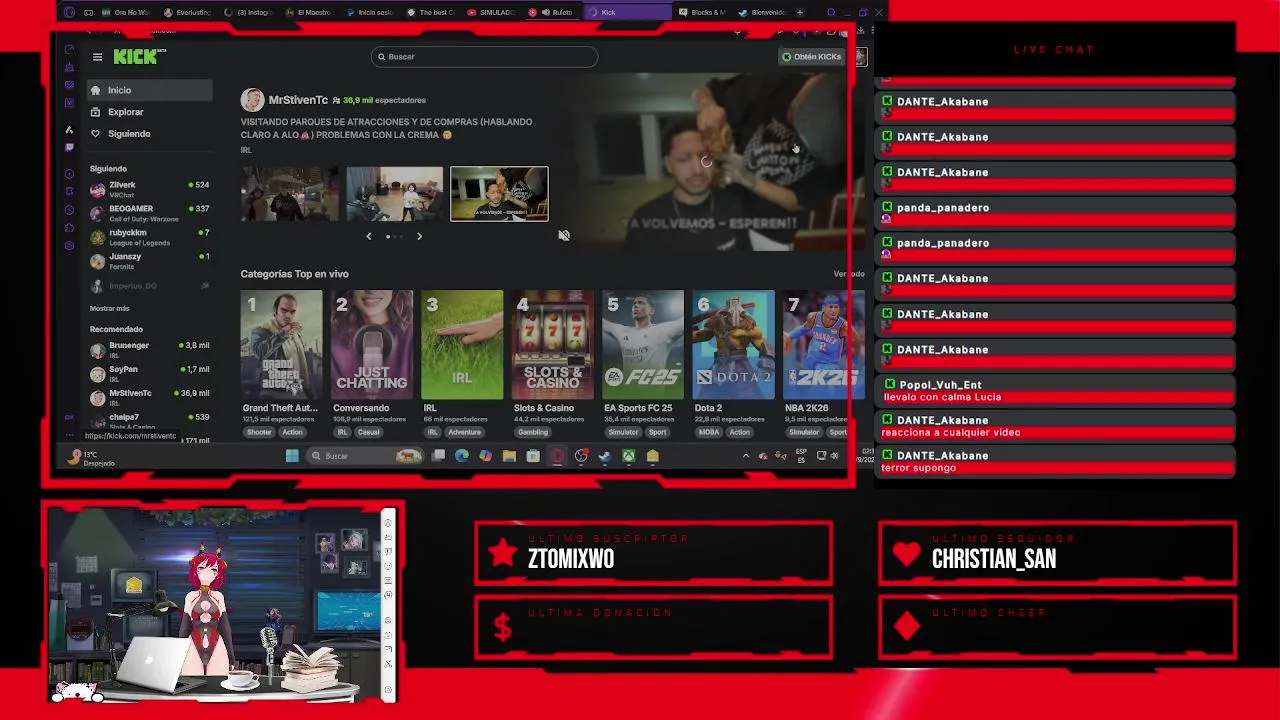The height and width of the screenshot is (720, 1280).
Task: Show hidden system tray icons
Action: (x=745, y=456)
